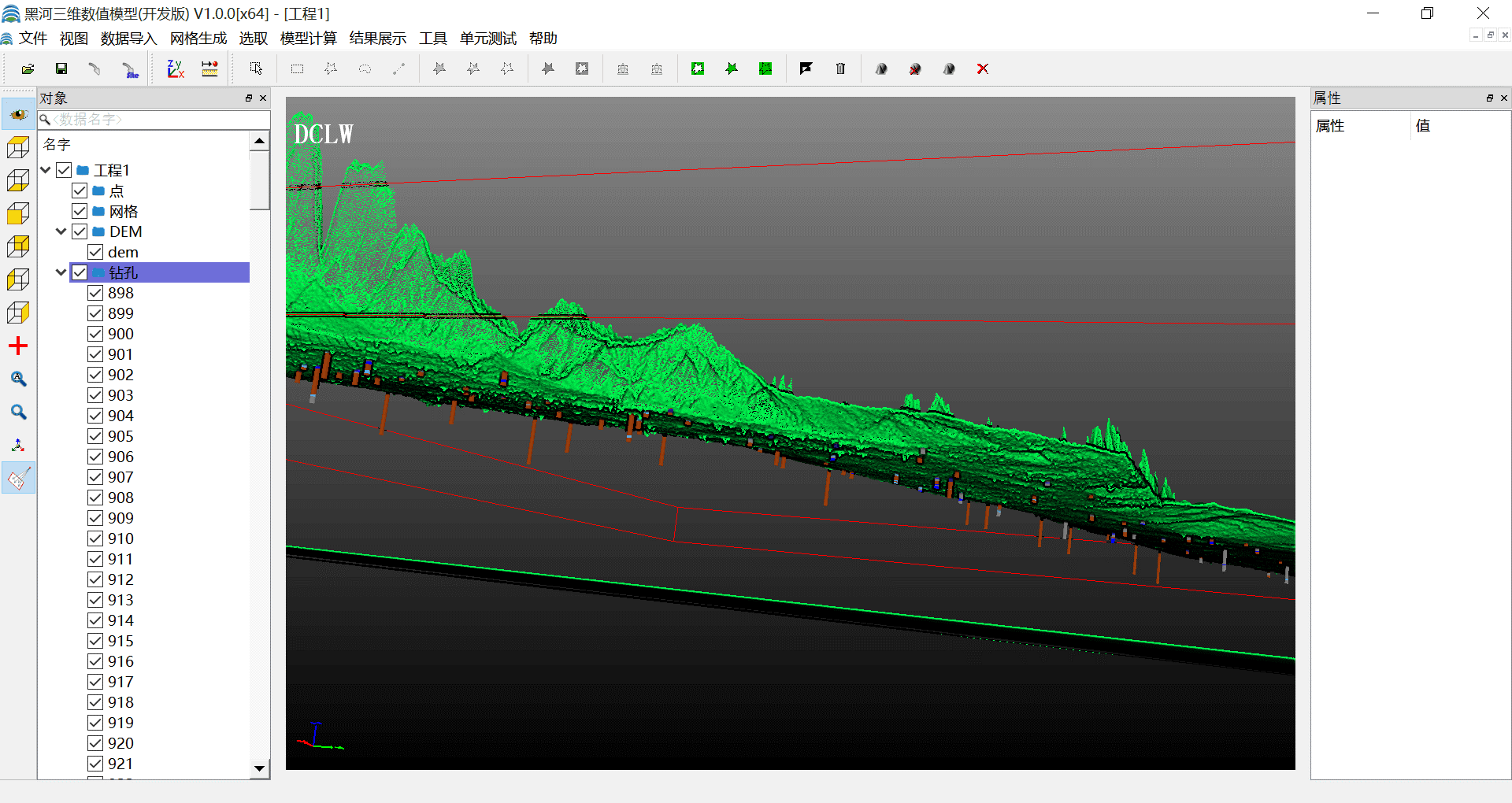Click the eye view icon in sidebar

point(18,115)
